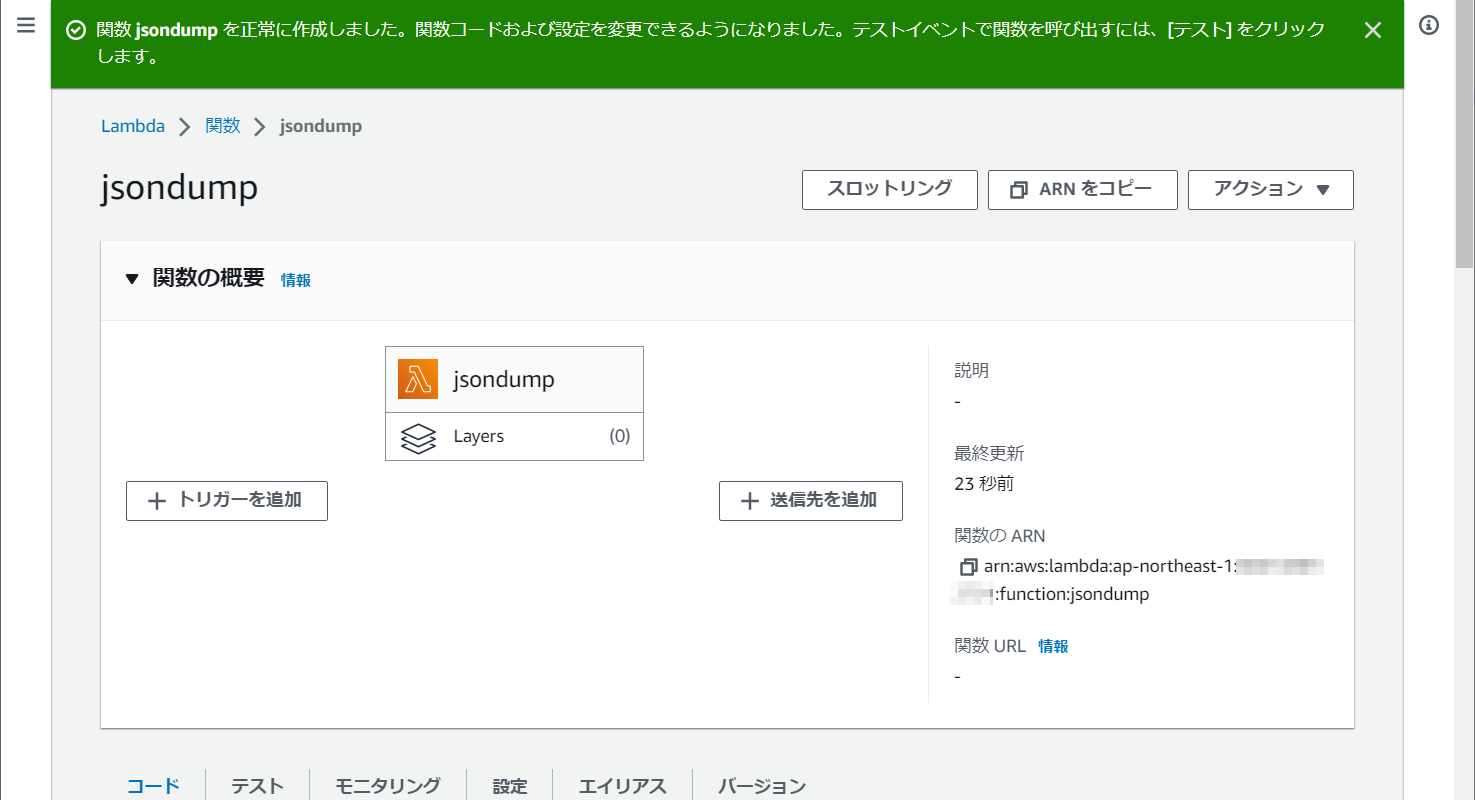The image size is (1475, 800).
Task: Open the アクション dropdown menu
Action: click(x=1270, y=190)
